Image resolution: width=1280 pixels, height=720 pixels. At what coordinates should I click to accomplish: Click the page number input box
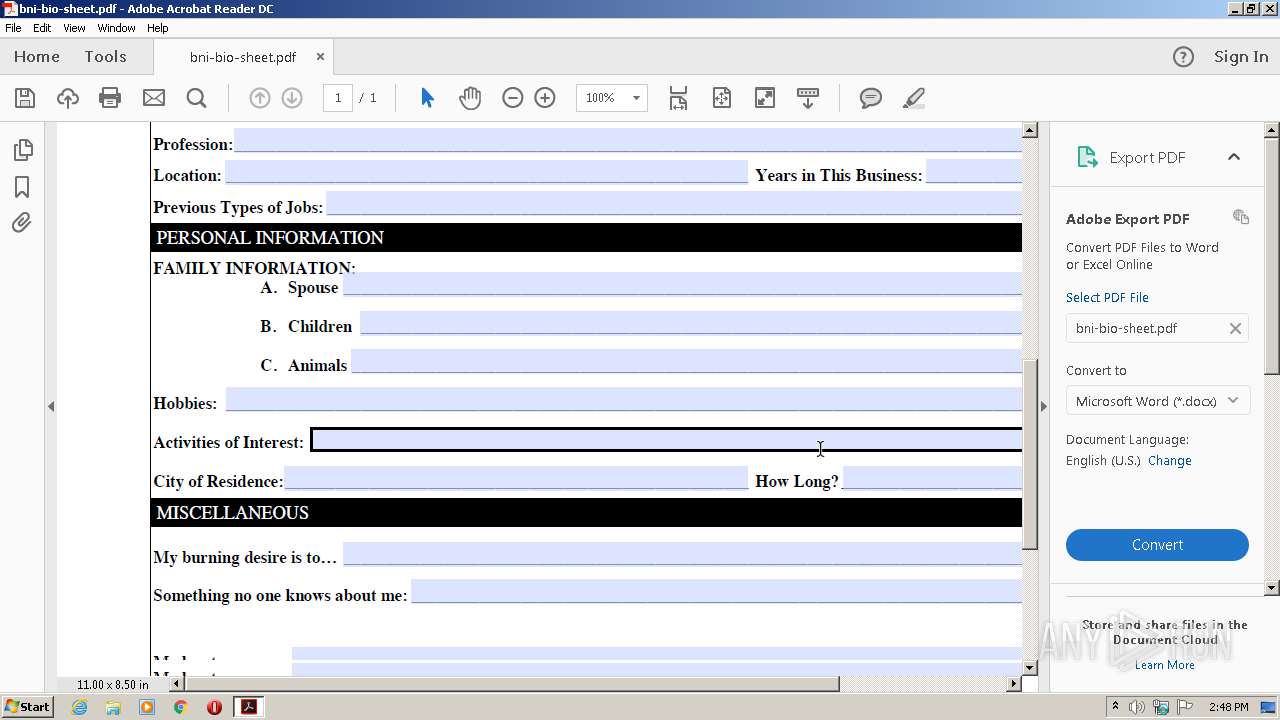pos(338,98)
